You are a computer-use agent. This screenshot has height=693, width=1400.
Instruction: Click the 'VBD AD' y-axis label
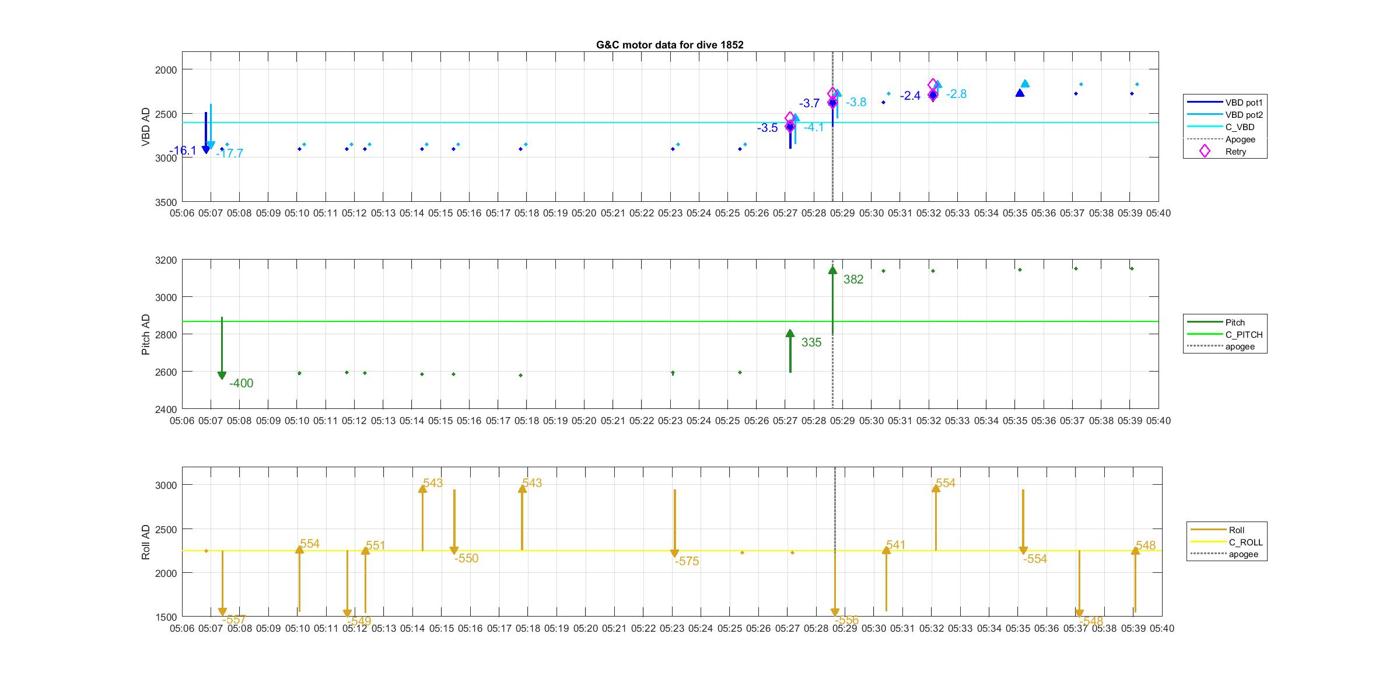click(x=145, y=127)
